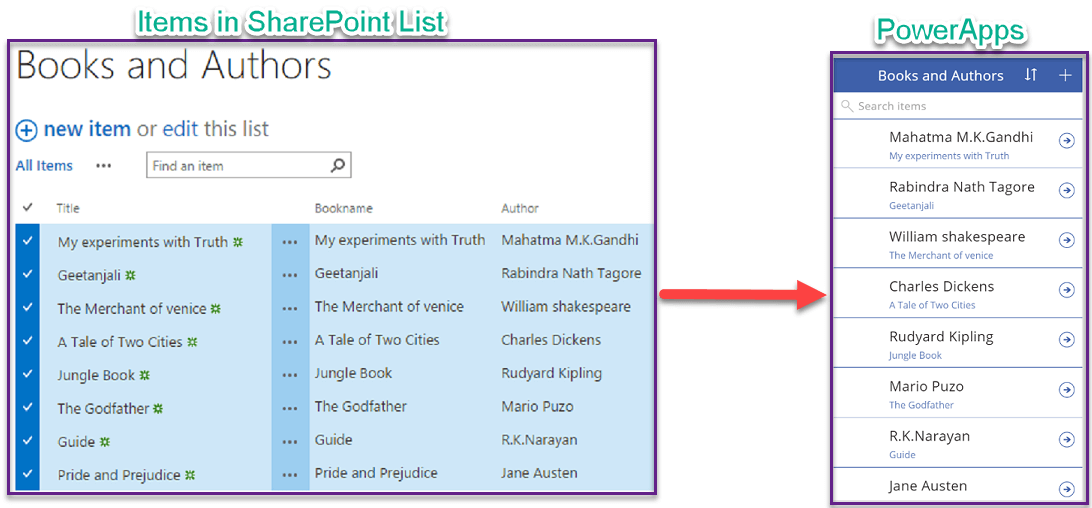Screen dimensions: 1092x508
Task: Open Charles Dickens item arrow
Action: point(1066,290)
